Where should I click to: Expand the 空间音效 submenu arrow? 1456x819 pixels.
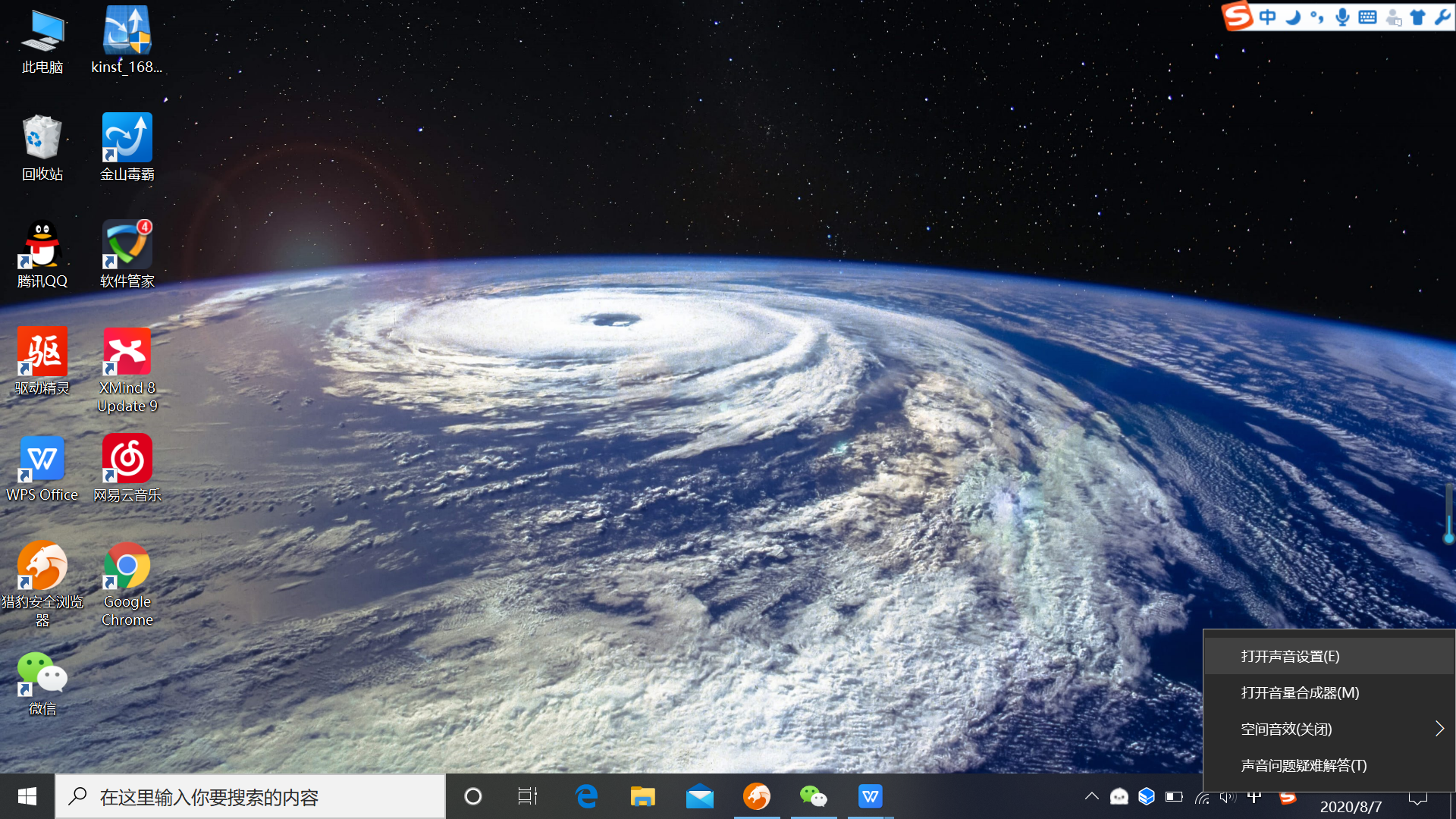(1439, 729)
